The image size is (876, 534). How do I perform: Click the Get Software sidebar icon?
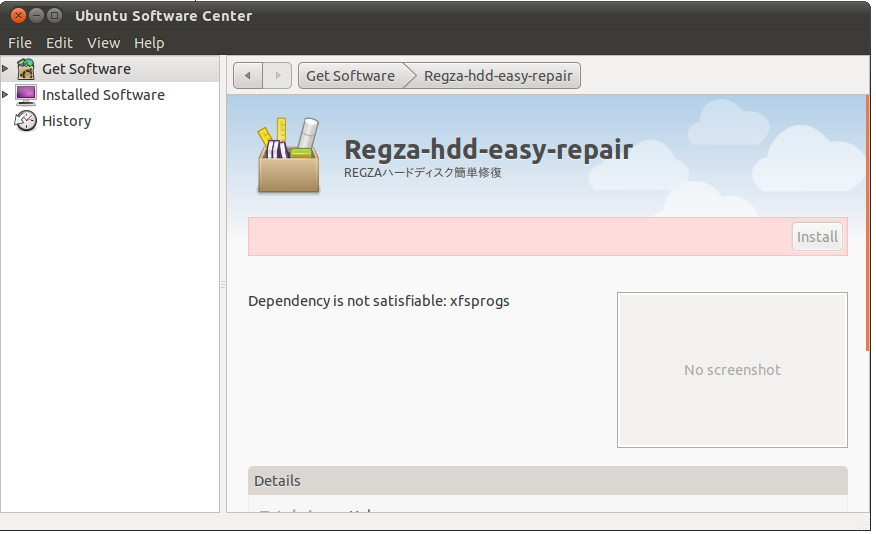[x=26, y=69]
